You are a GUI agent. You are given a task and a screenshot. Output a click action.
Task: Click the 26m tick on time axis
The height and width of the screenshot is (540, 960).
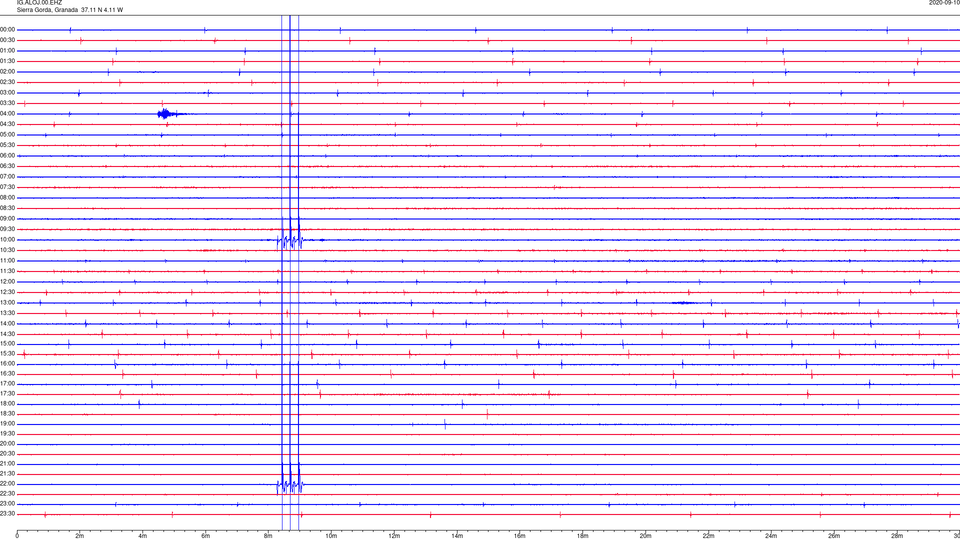coord(834,536)
